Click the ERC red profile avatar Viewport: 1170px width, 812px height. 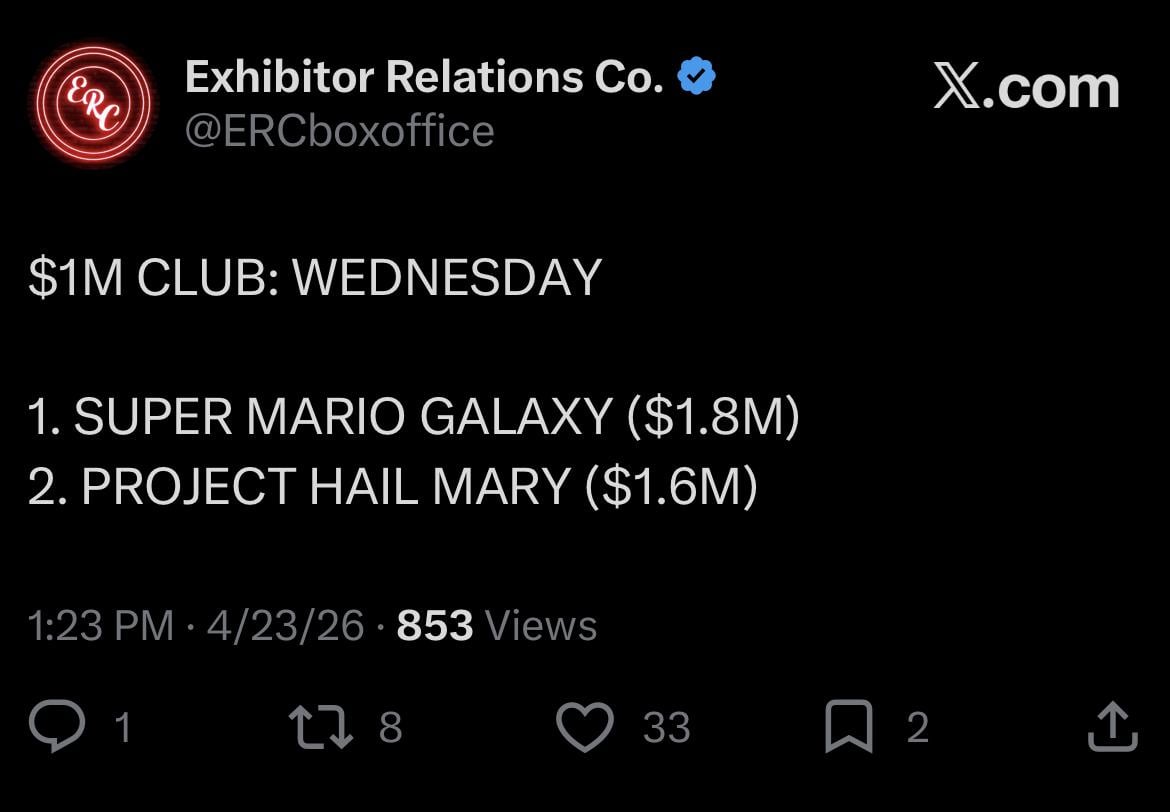(91, 103)
